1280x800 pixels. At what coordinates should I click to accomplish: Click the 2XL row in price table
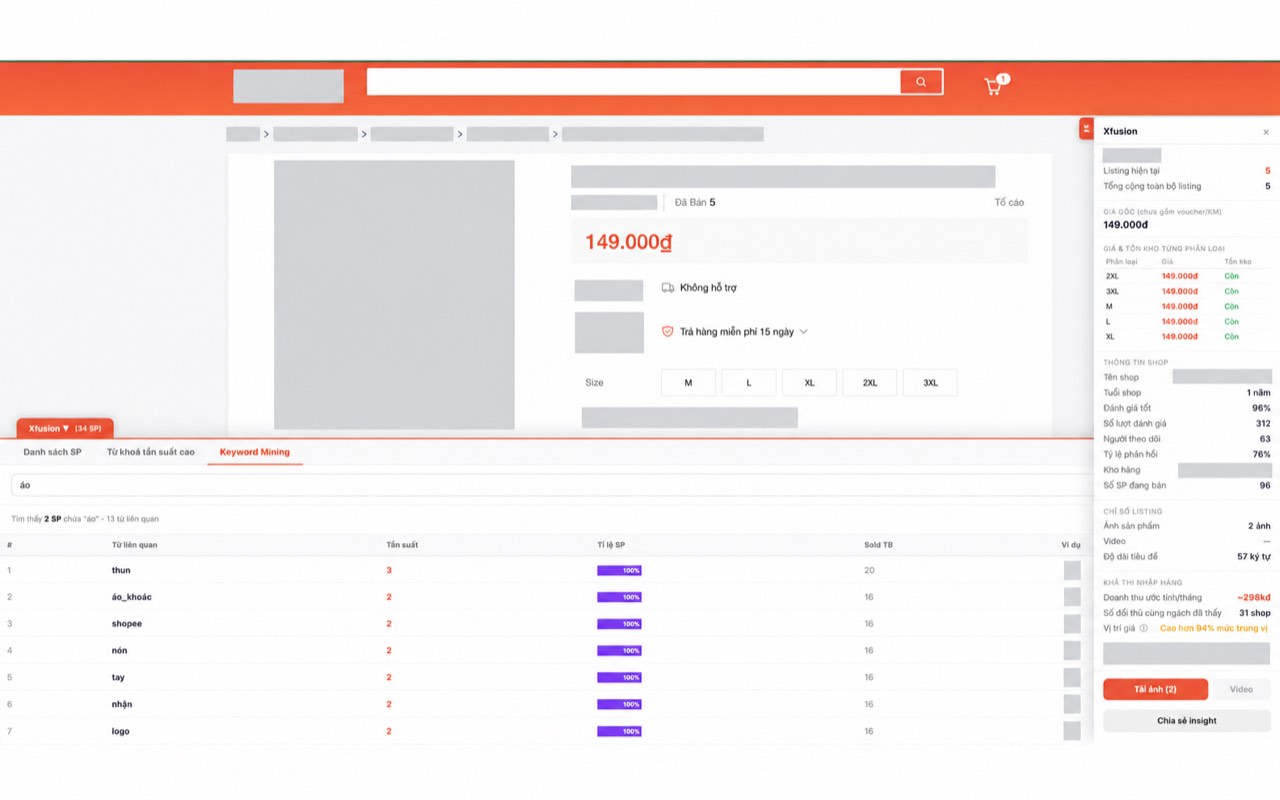pos(1186,276)
